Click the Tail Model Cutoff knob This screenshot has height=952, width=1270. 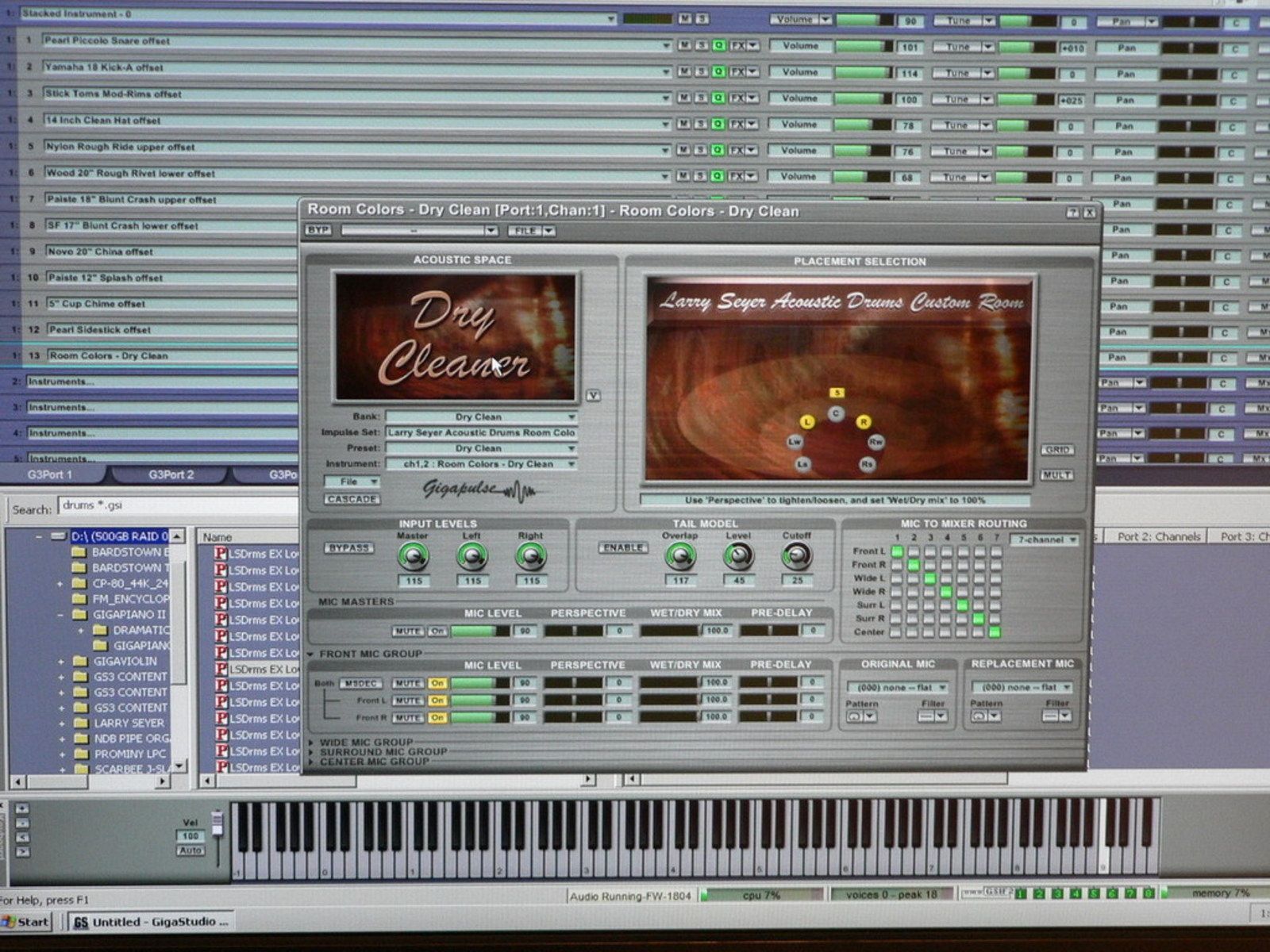(x=796, y=556)
